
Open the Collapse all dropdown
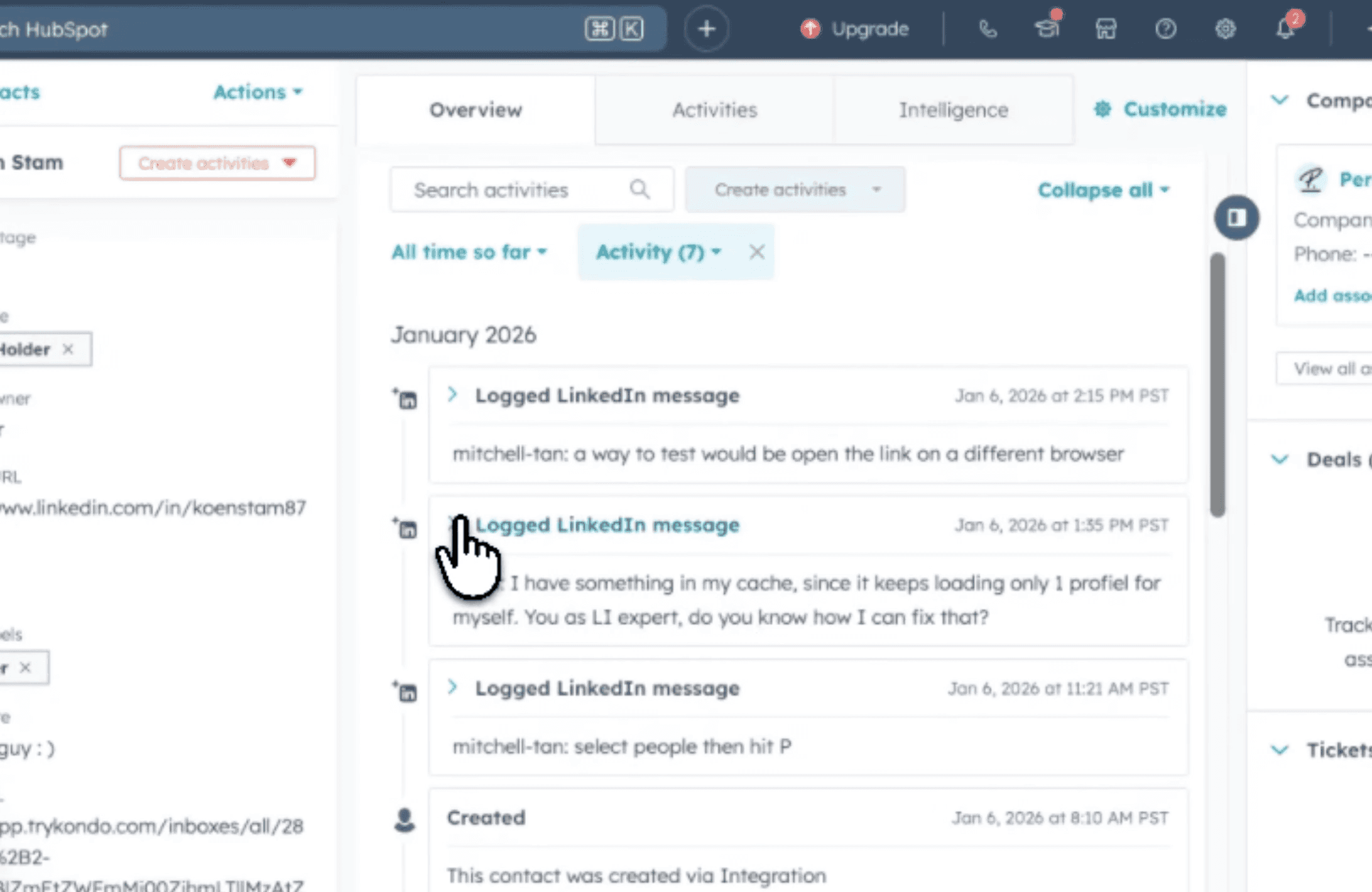pos(1103,190)
